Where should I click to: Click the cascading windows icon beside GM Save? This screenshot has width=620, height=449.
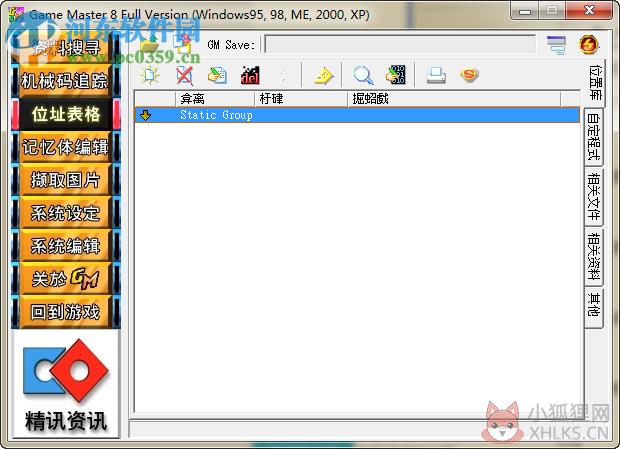556,45
